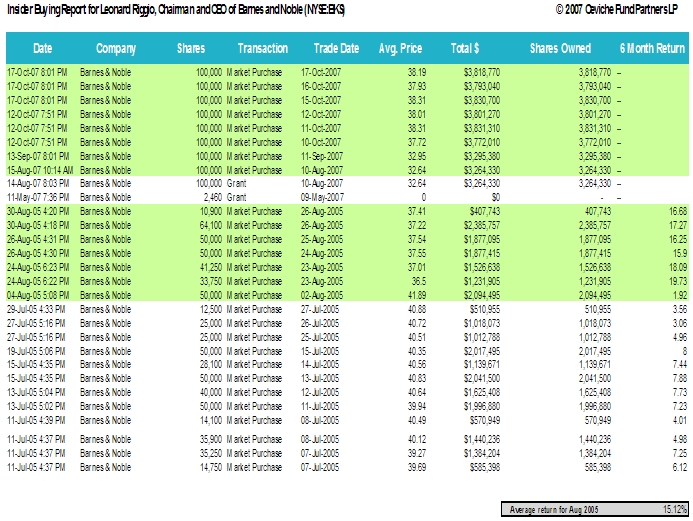The width and height of the screenshot is (693, 521).
Task: Select date cell 26-Aug-05 4:31 PM
Action: coord(38,240)
